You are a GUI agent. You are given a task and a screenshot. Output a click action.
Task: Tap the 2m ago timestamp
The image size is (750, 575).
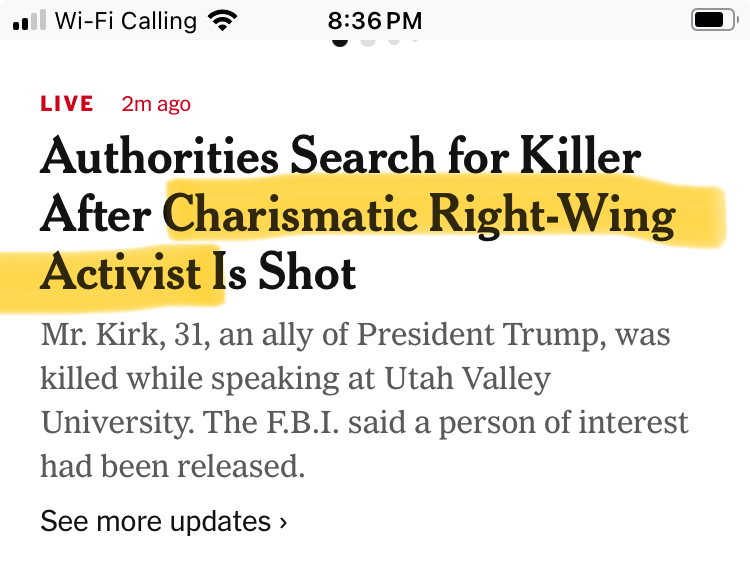click(155, 104)
